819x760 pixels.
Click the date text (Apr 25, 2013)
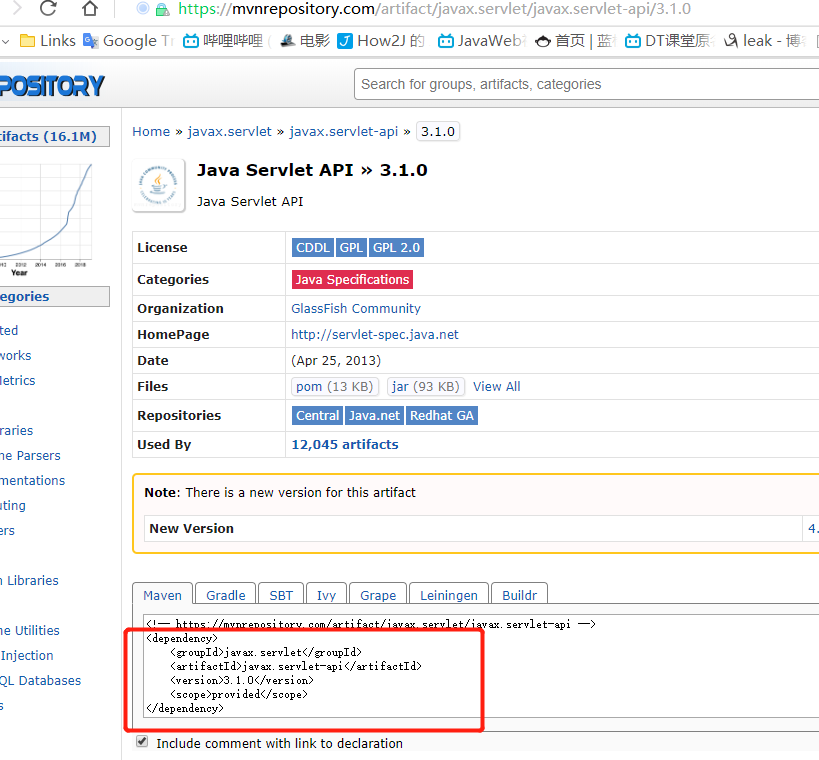pos(336,361)
